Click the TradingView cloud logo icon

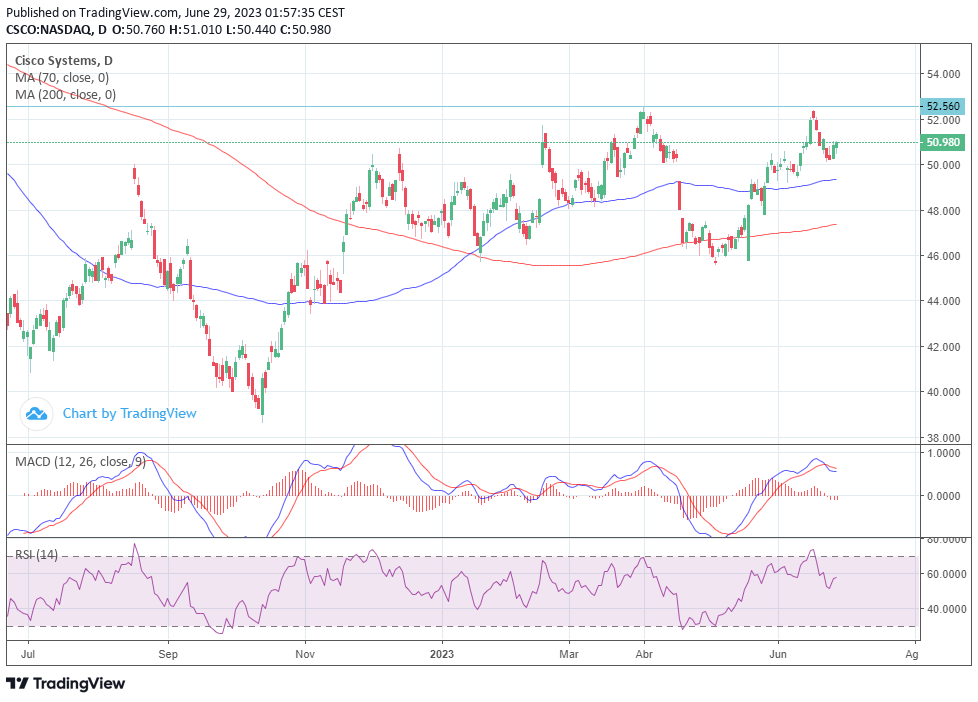pyautogui.click(x=36, y=414)
